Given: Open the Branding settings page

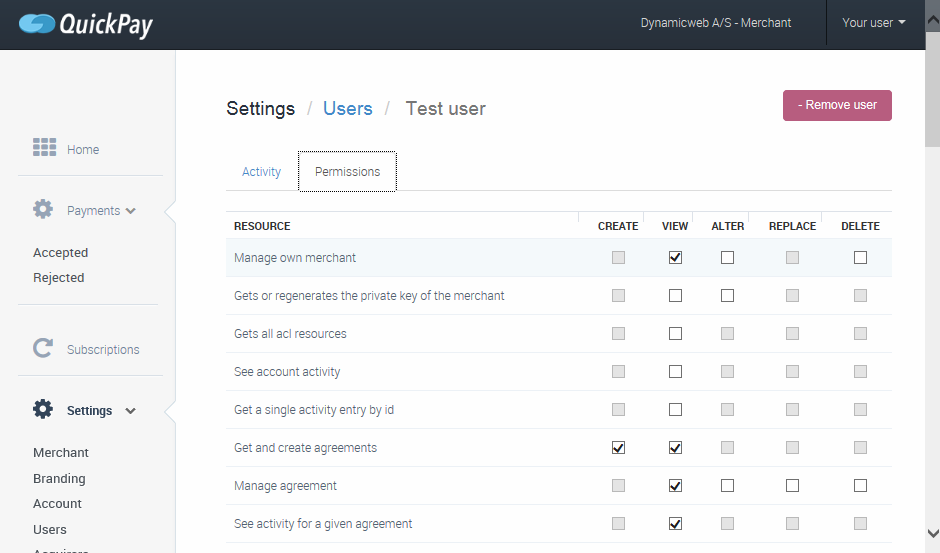Looking at the screenshot, I should point(59,479).
